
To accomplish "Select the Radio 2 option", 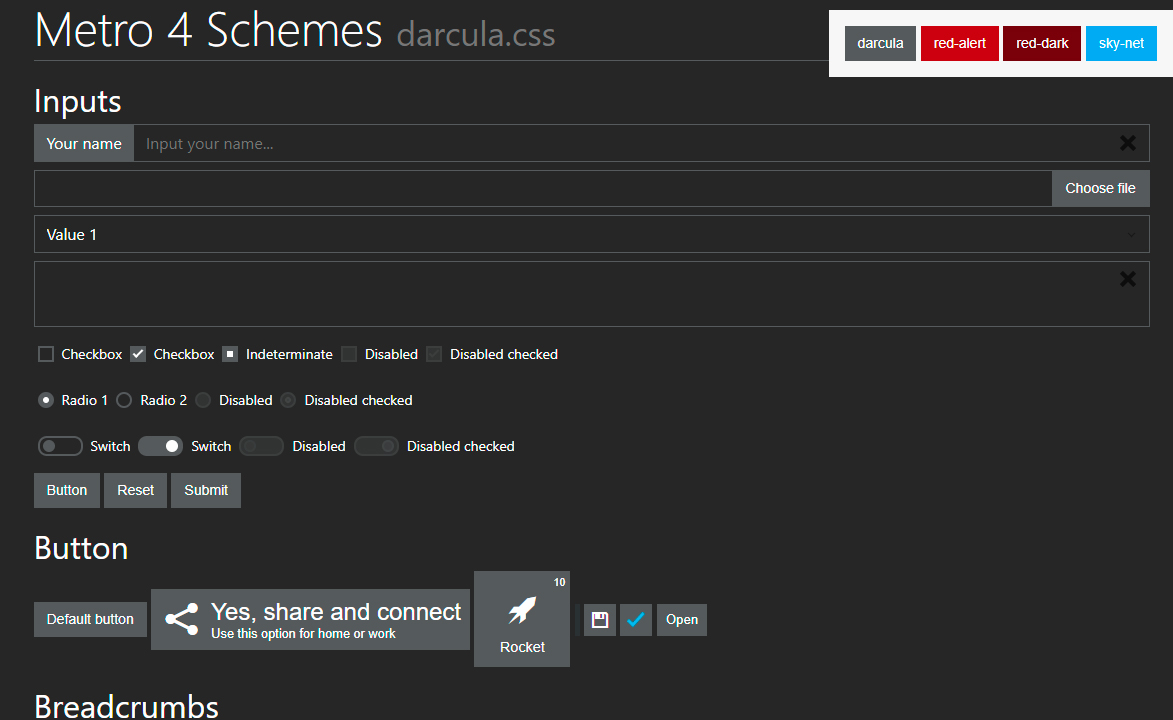I will tap(124, 400).
